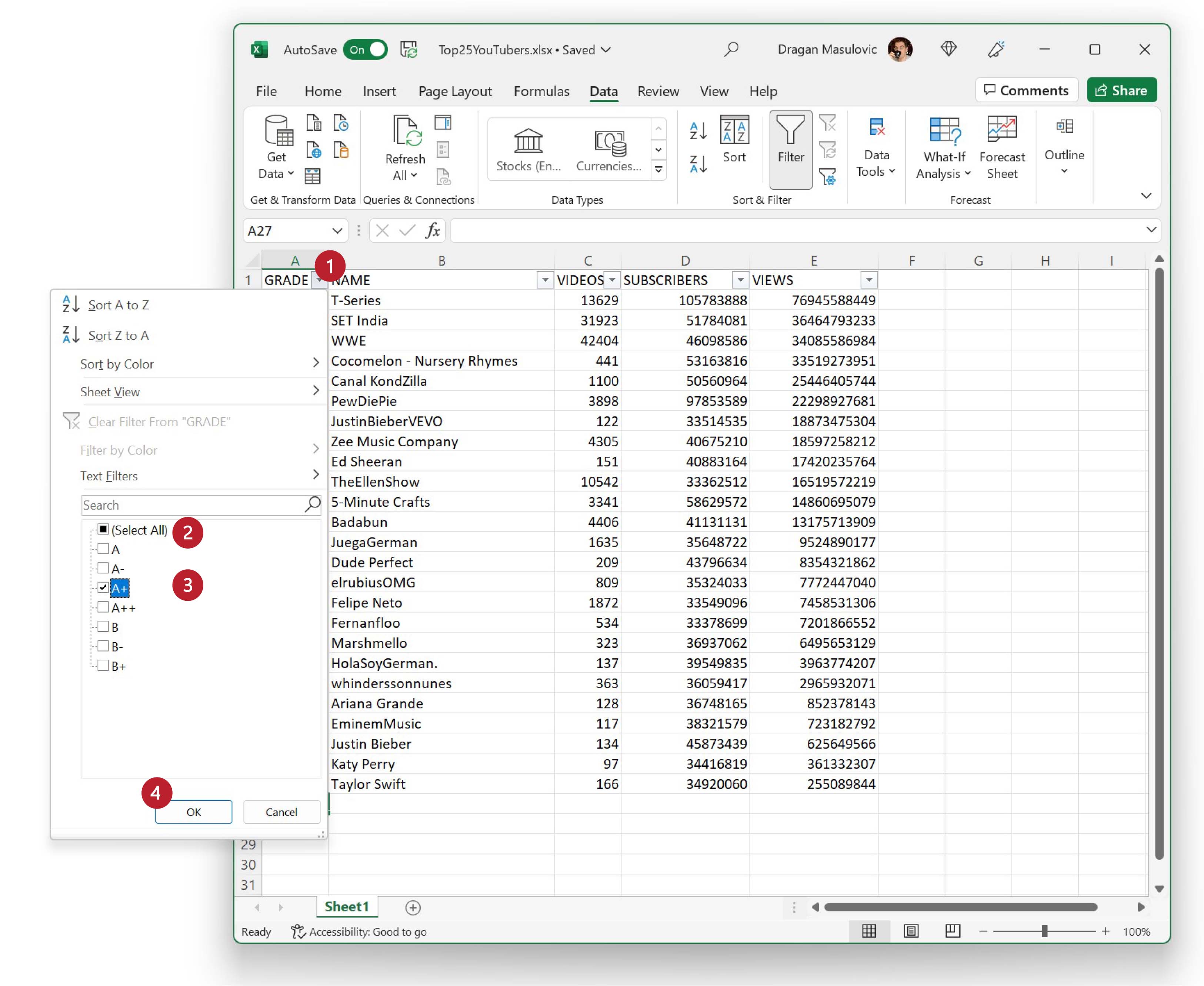The image size is (1204, 986).
Task: Toggle the (Select All) checkbox
Action: point(103,529)
